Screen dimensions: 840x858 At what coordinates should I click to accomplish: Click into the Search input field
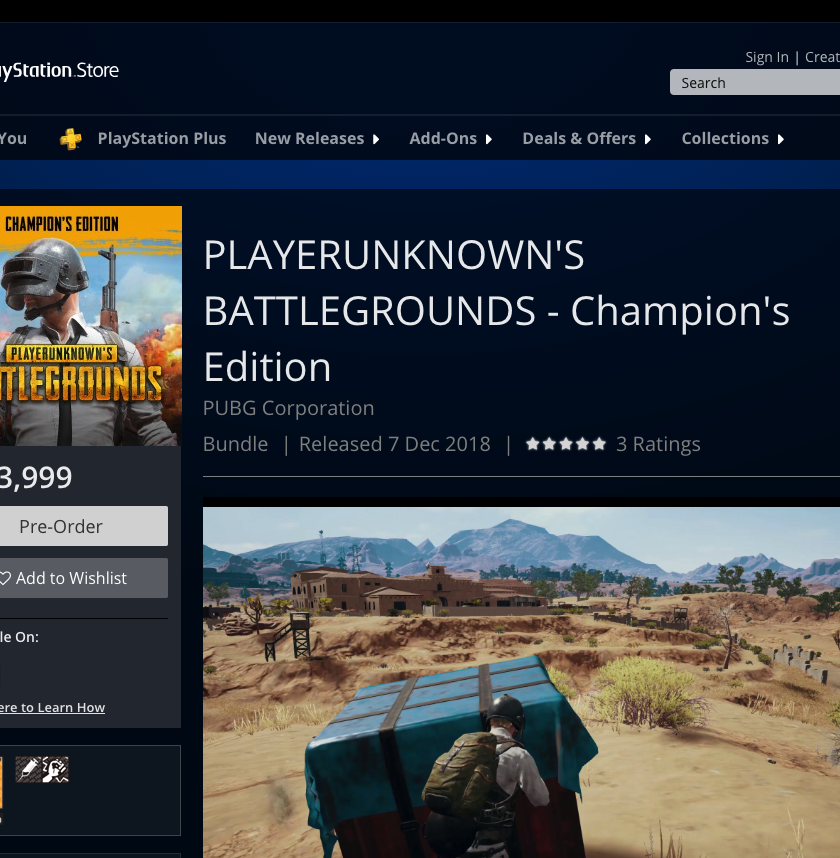tap(756, 83)
